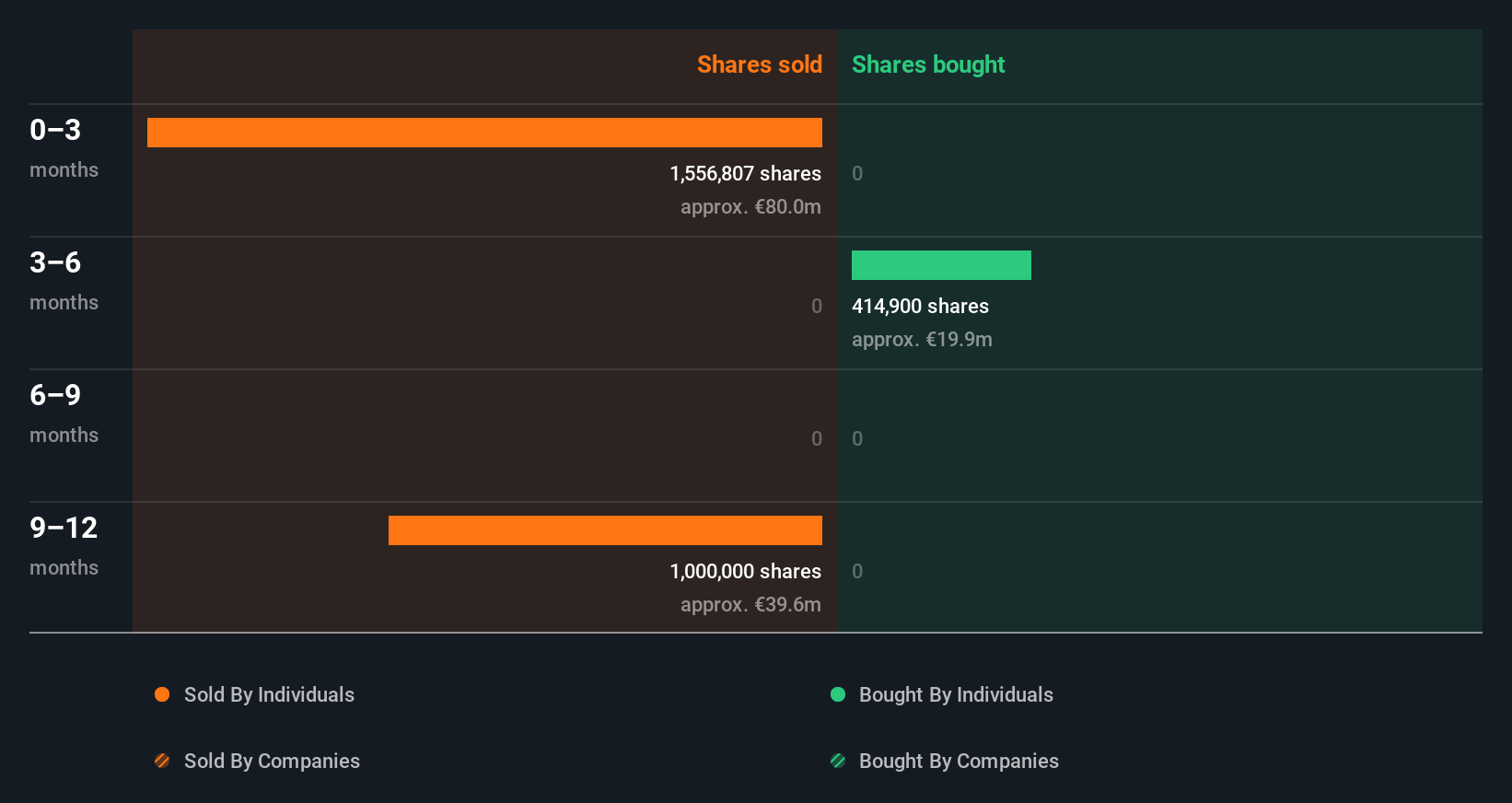Image resolution: width=1512 pixels, height=803 pixels.
Task: Click the '1,000,000 shares' value
Action: pyautogui.click(x=746, y=571)
